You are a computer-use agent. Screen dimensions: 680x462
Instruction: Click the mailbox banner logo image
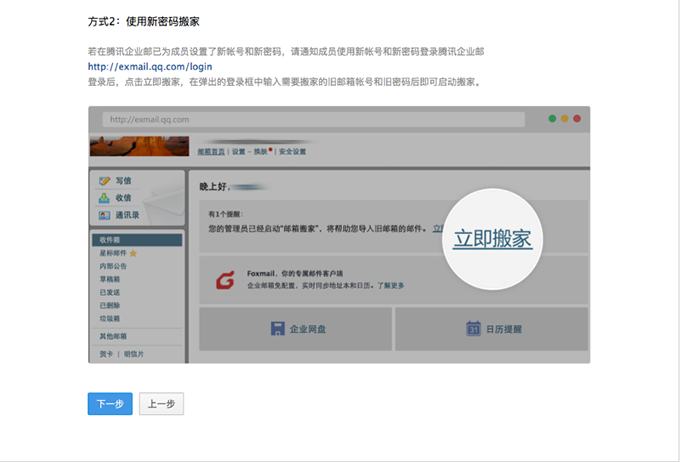137,147
